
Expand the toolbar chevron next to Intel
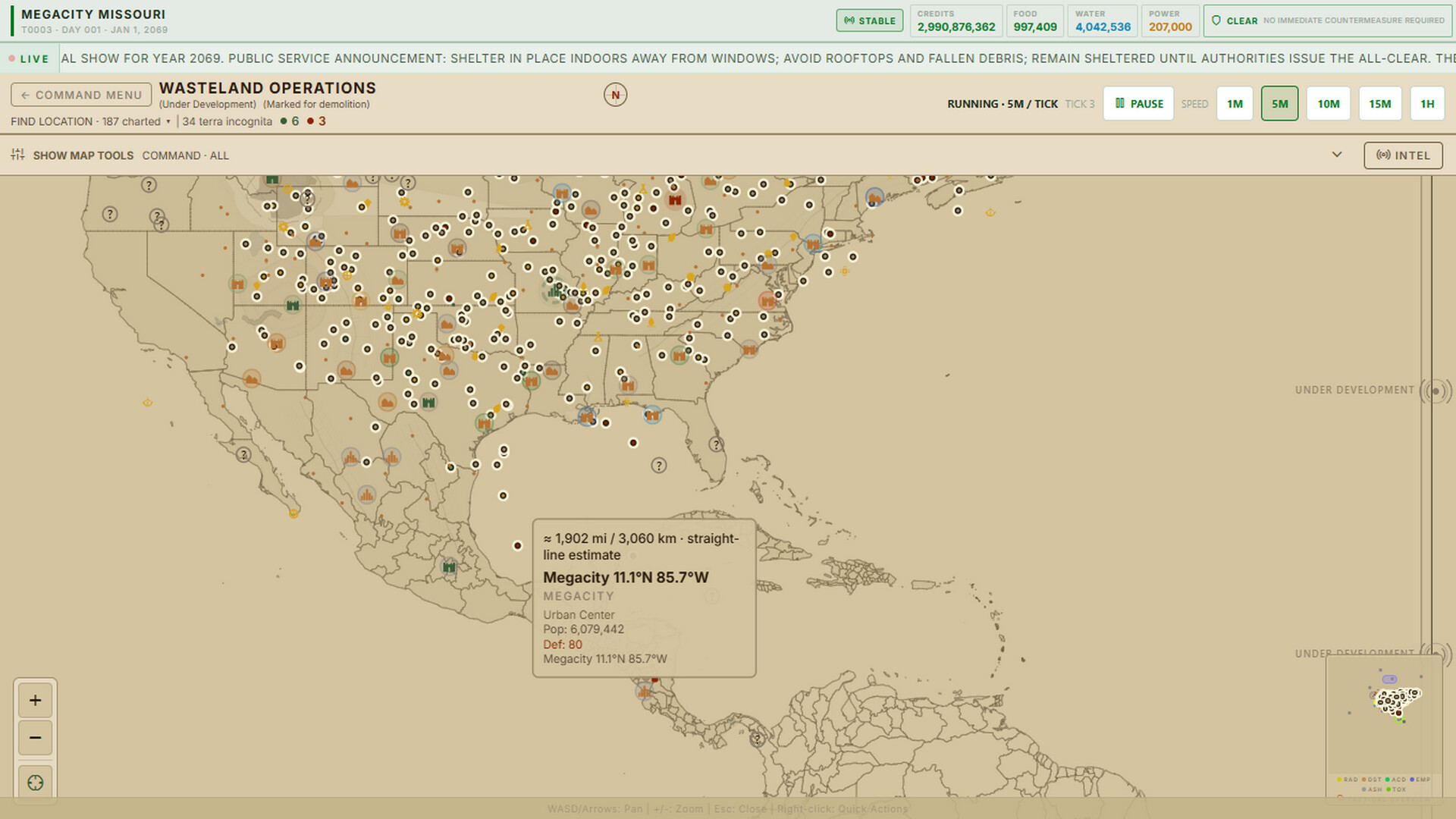(x=1337, y=155)
